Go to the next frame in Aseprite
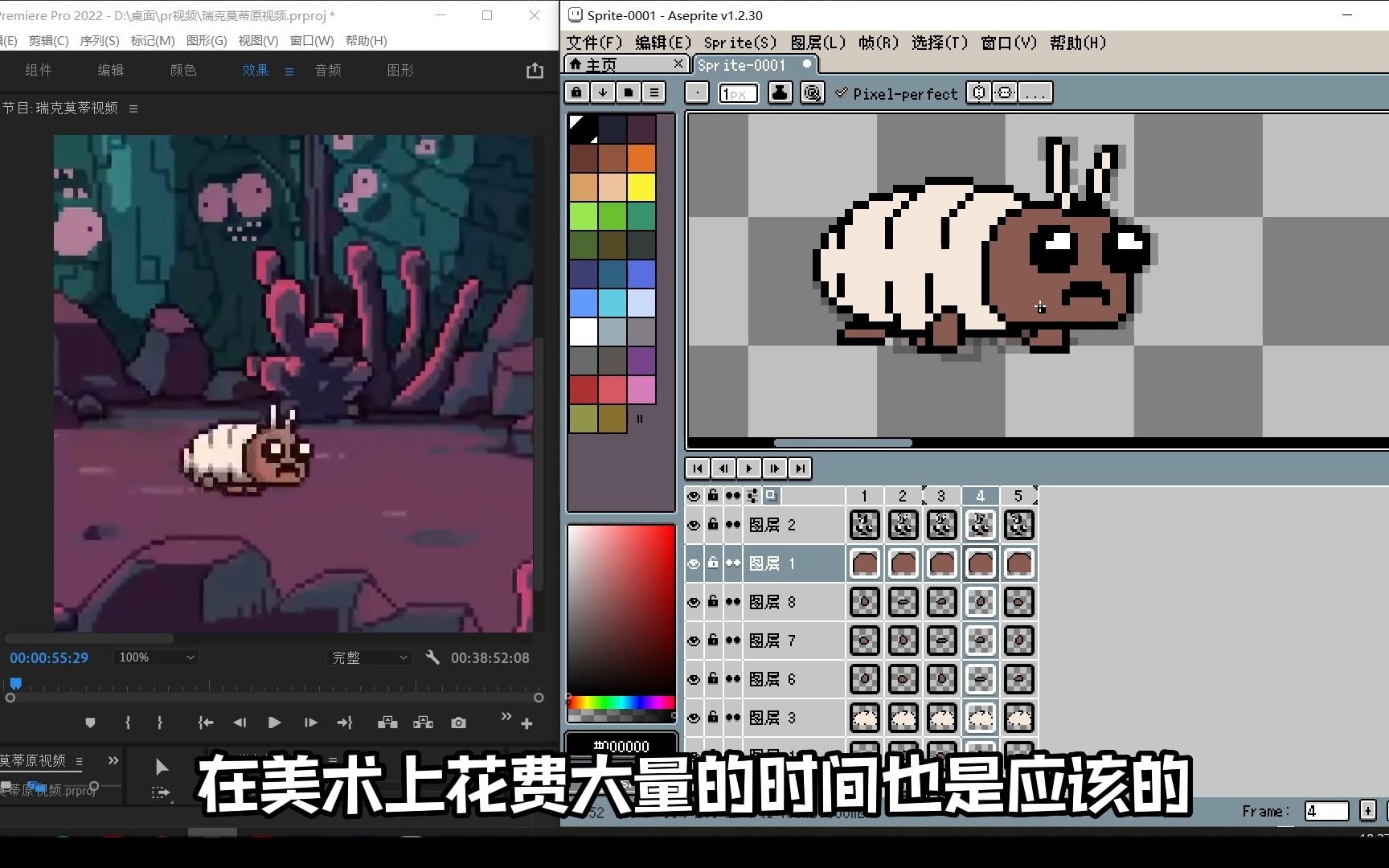 [x=775, y=469]
